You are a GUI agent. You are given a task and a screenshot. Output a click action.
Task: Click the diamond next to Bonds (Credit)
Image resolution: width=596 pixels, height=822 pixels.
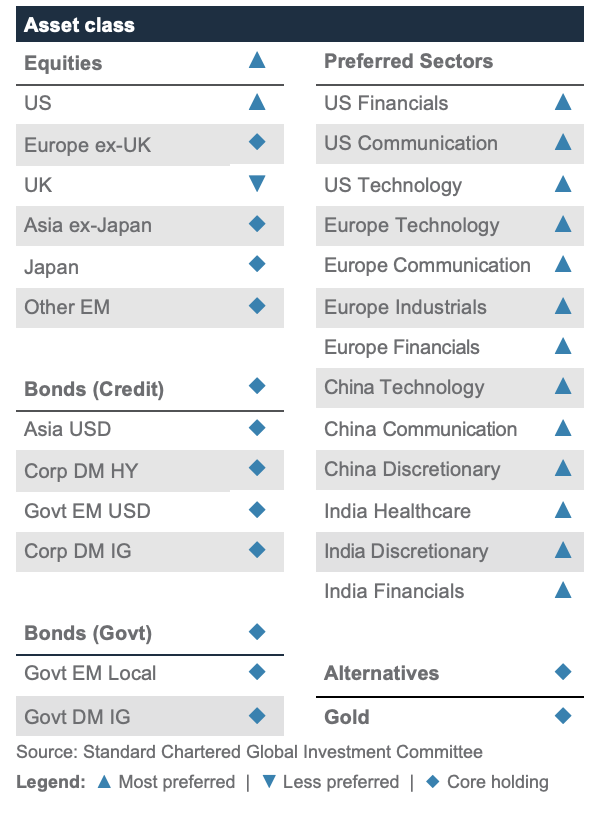[x=257, y=386]
